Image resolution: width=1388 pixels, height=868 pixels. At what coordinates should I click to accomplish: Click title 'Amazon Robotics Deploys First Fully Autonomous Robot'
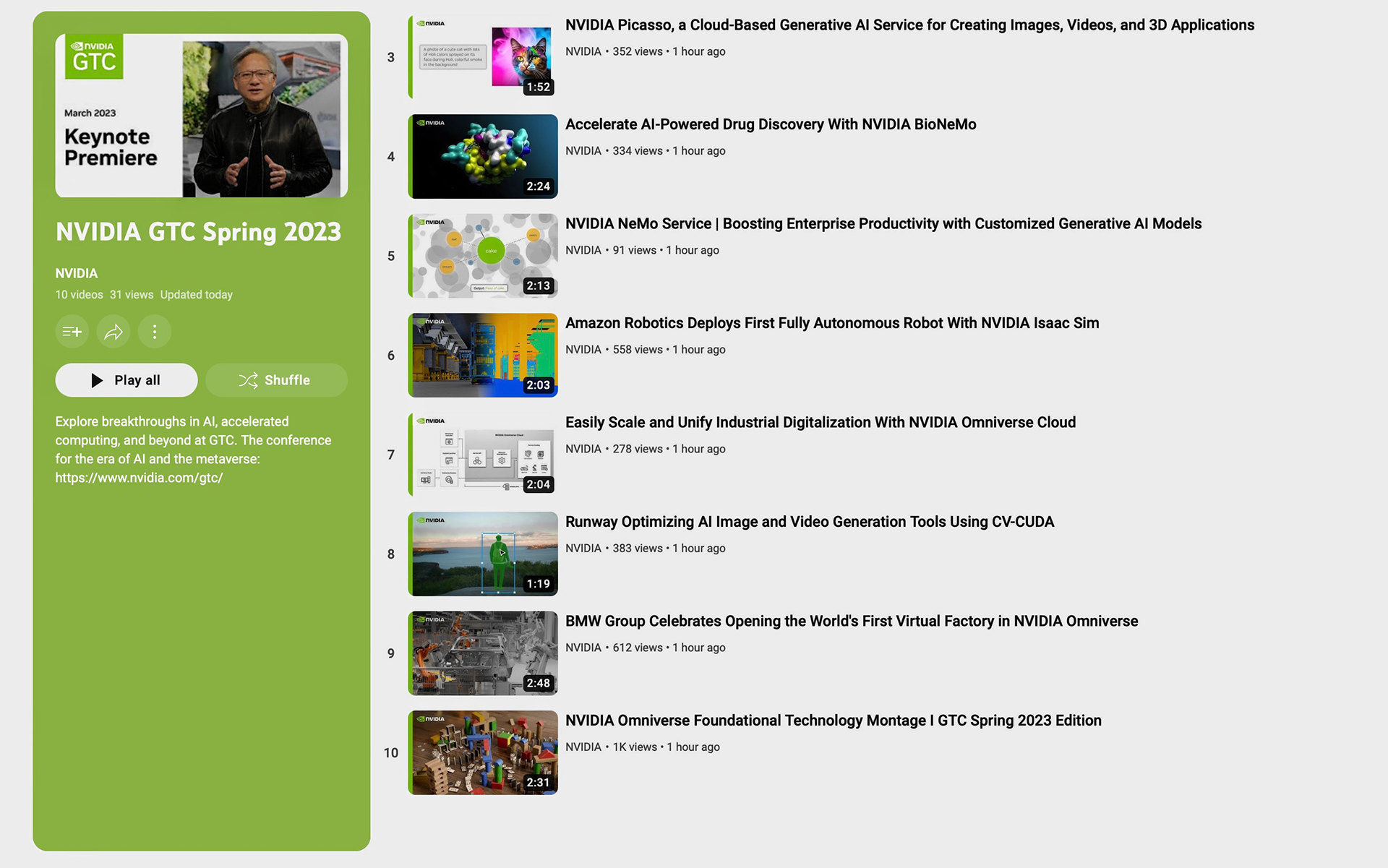pos(832,323)
